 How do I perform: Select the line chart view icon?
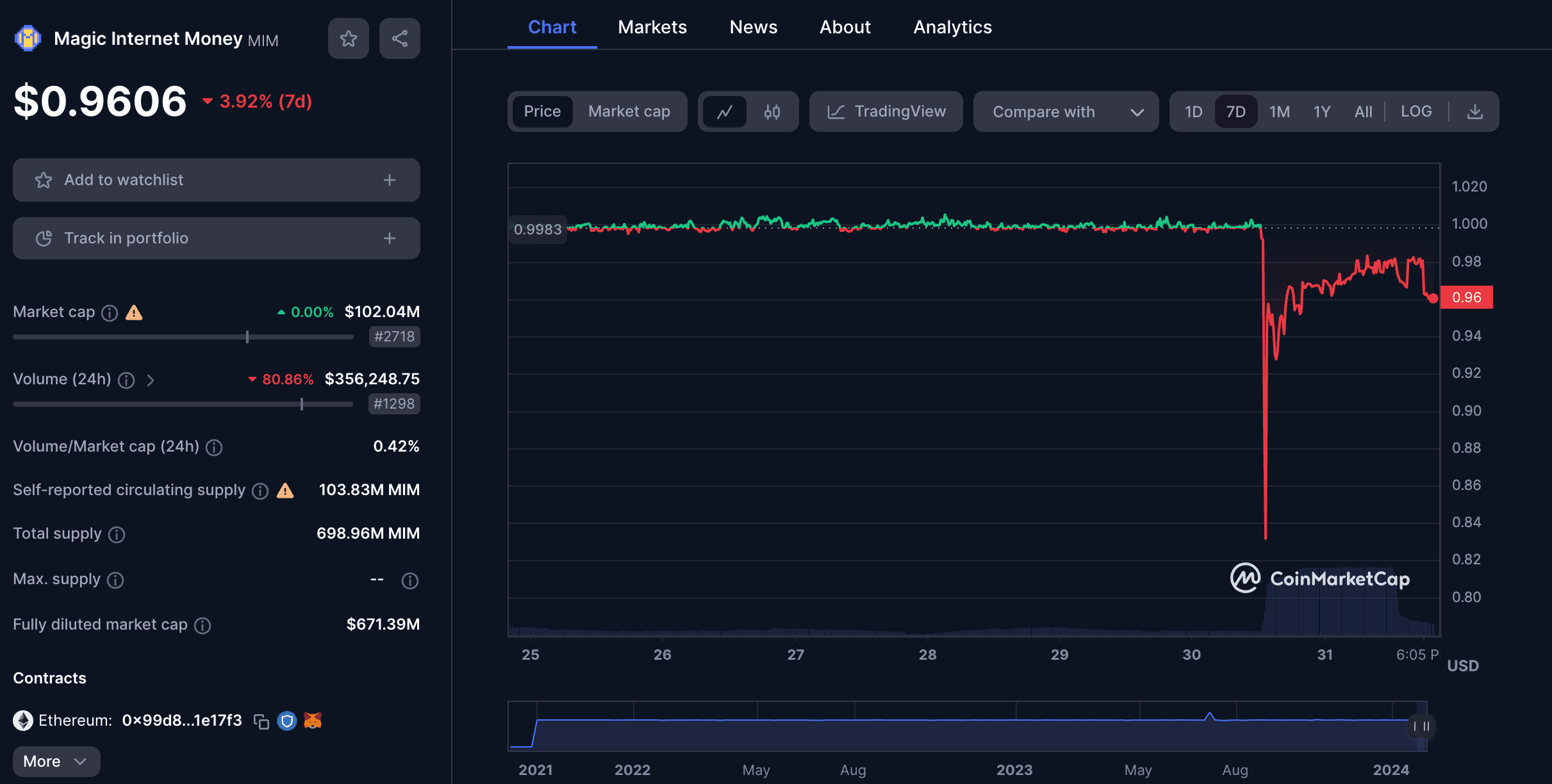coord(725,111)
